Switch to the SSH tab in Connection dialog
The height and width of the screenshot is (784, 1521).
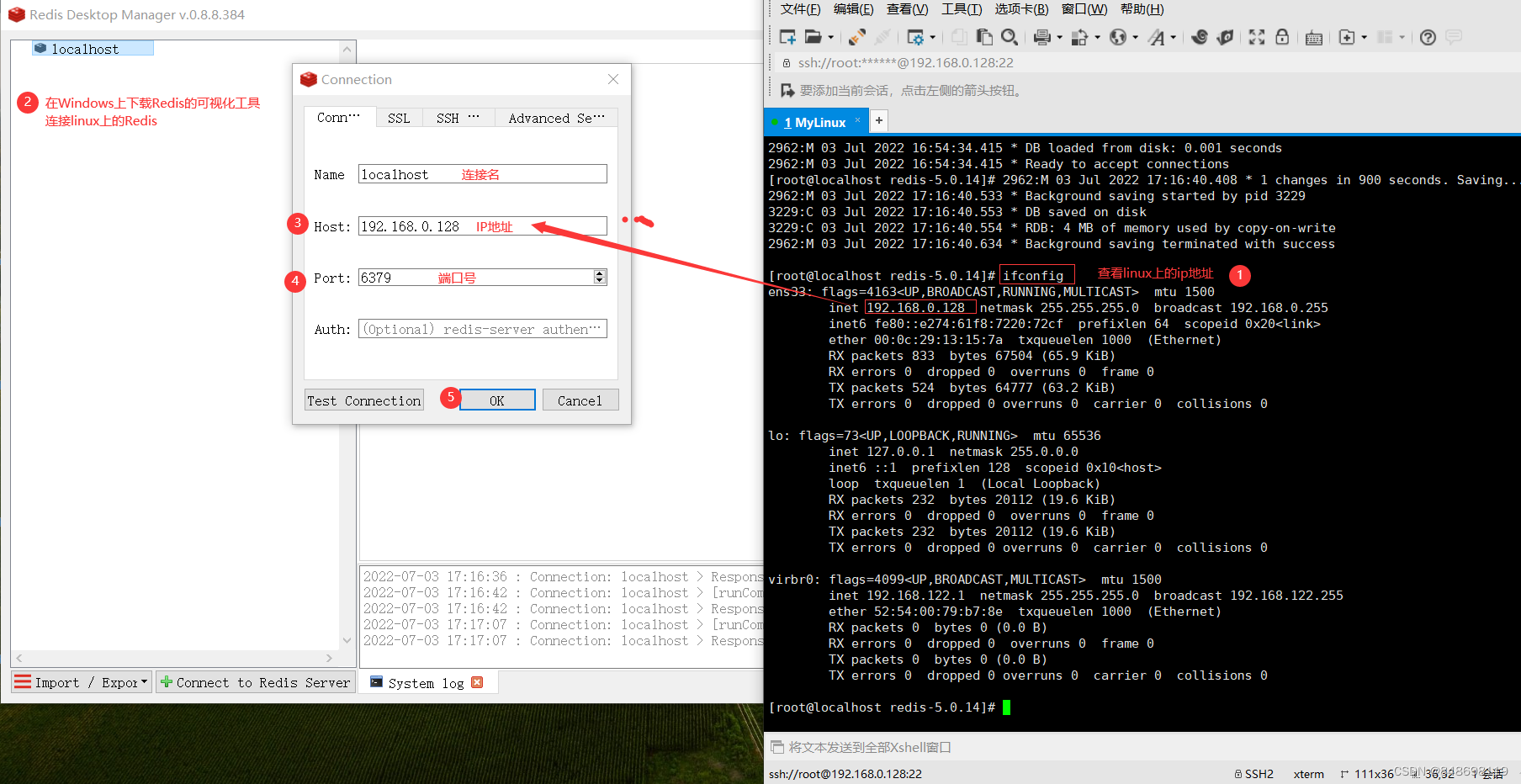coord(458,118)
